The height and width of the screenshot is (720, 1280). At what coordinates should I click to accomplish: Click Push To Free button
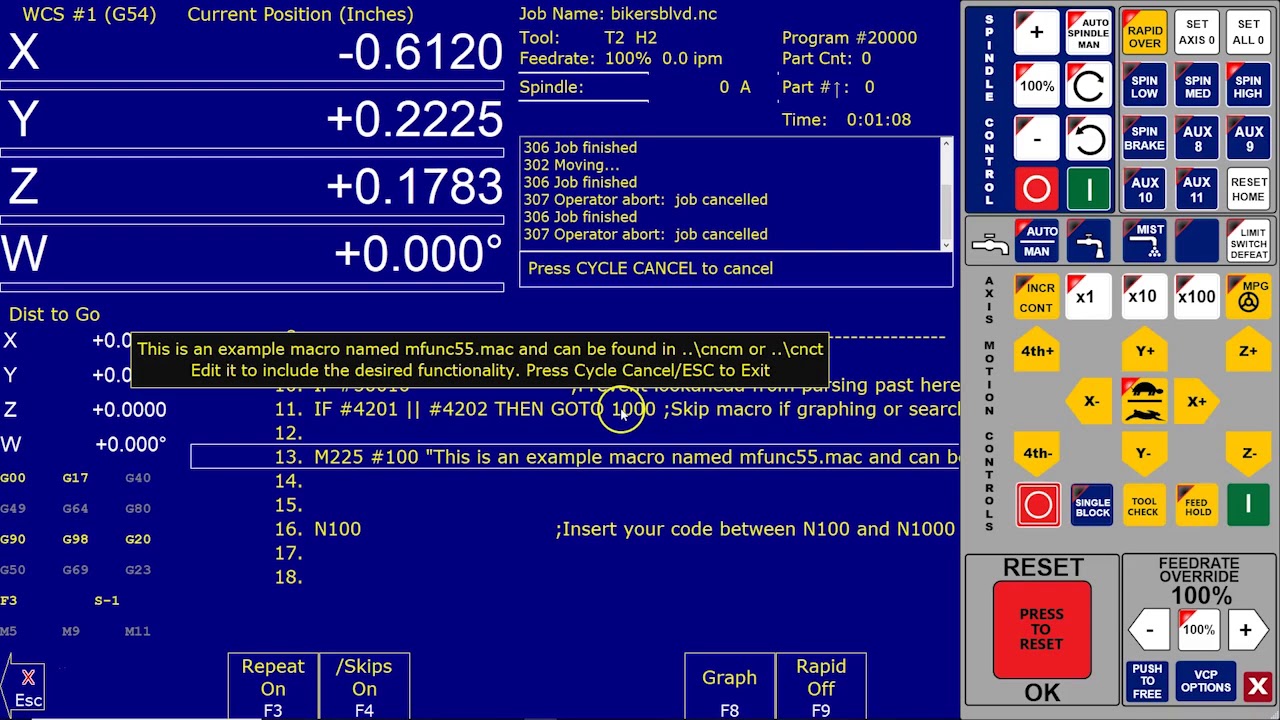pyautogui.click(x=1148, y=681)
